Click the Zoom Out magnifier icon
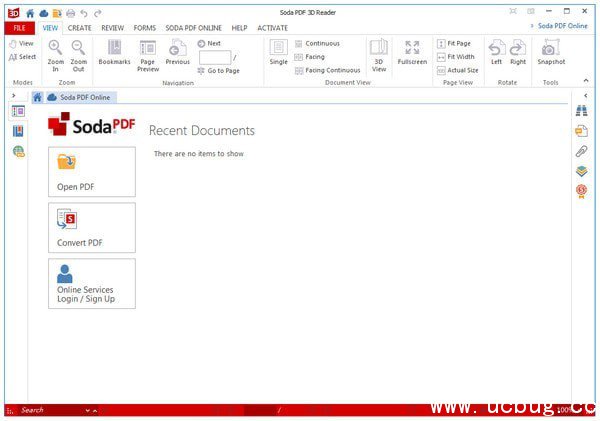This screenshot has height=421, width=600. tap(78, 48)
